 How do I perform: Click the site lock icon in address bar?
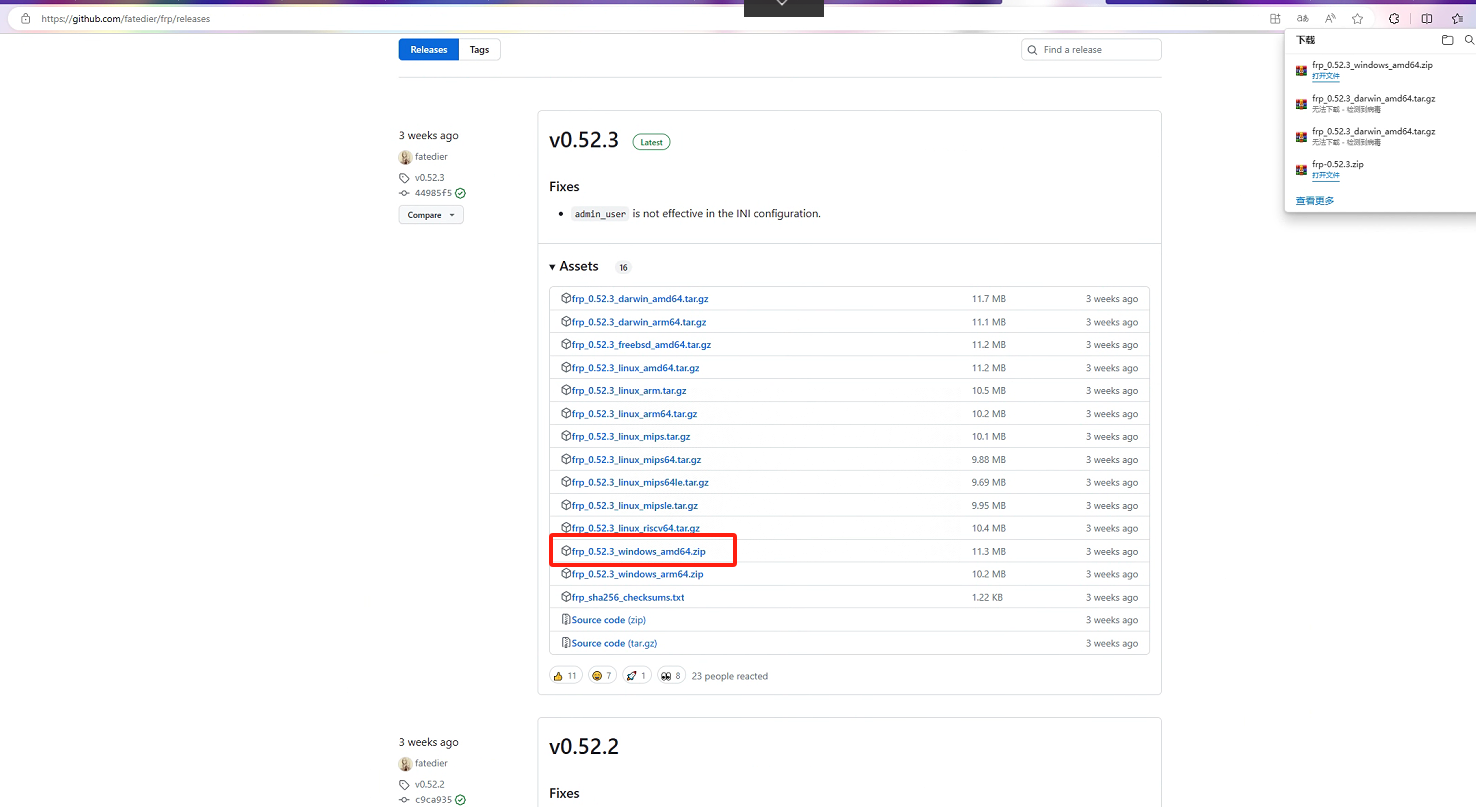pos(25,18)
